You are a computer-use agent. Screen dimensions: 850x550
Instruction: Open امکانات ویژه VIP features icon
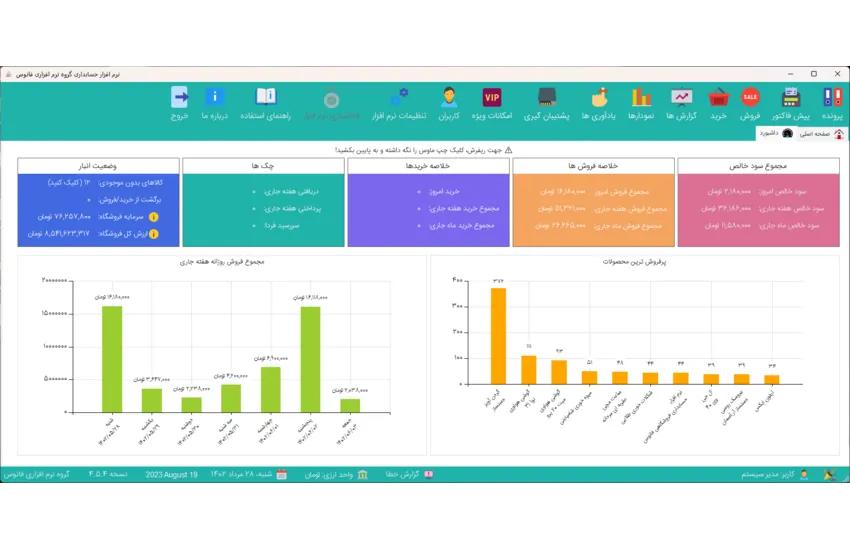click(492, 98)
